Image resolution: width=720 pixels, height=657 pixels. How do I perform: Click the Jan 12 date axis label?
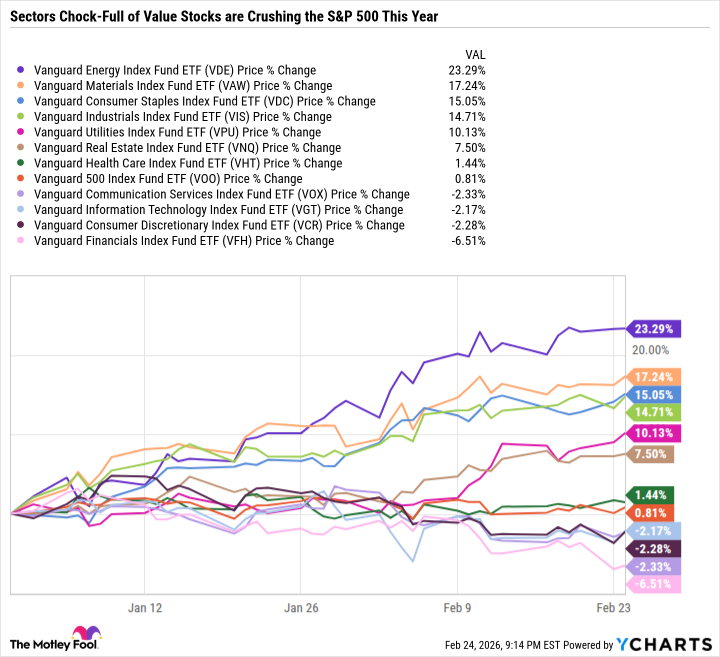(146, 607)
